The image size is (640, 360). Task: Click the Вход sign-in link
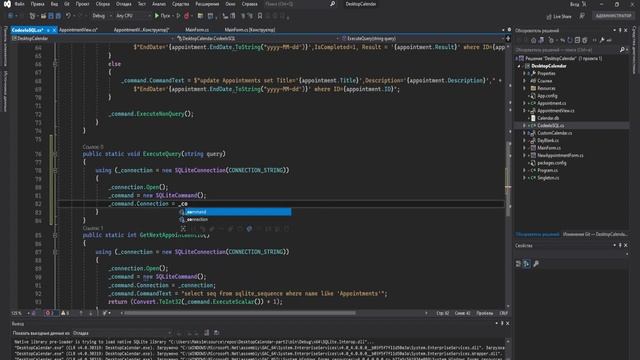tap(574, 4)
